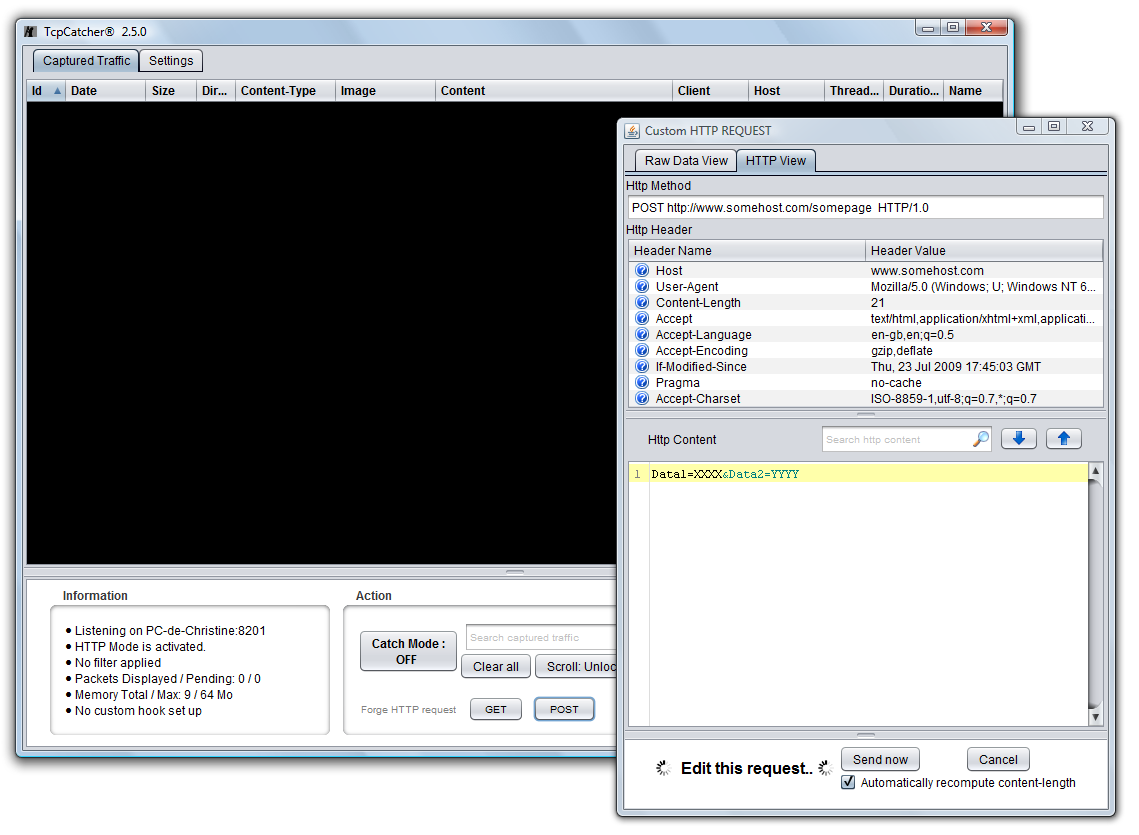This screenshot has width=1139, height=835.
Task: Select the no-cache Pragma value
Action: [896, 382]
